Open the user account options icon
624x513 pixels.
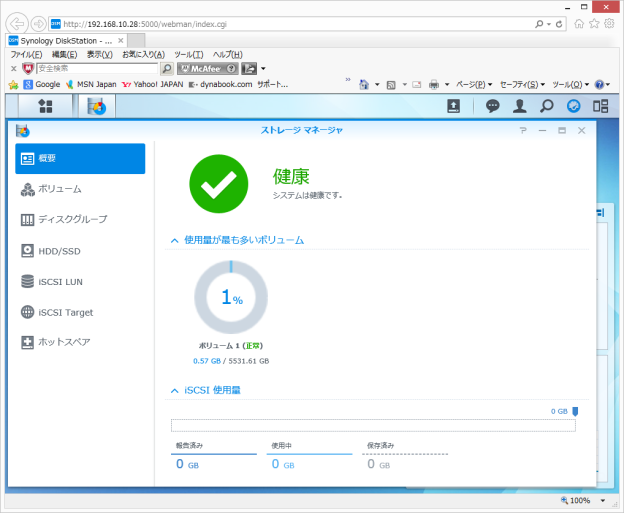[x=519, y=106]
